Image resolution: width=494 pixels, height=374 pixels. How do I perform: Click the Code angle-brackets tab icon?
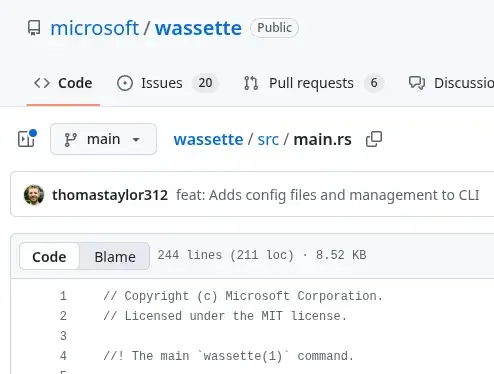click(42, 83)
